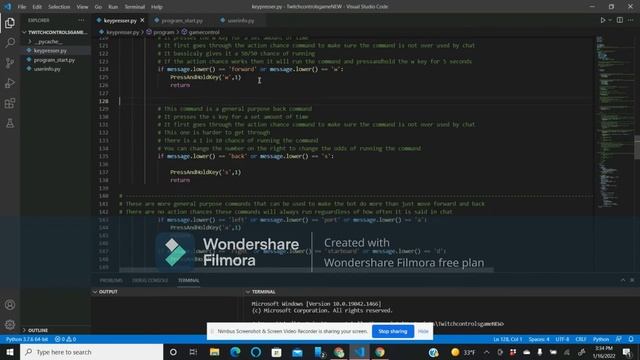Screen dimensions: 640x360
Task: Open the Help menu
Action: (157, 7)
